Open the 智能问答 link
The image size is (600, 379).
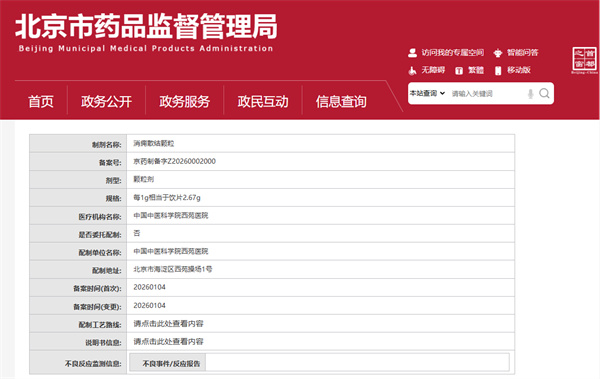point(523,52)
